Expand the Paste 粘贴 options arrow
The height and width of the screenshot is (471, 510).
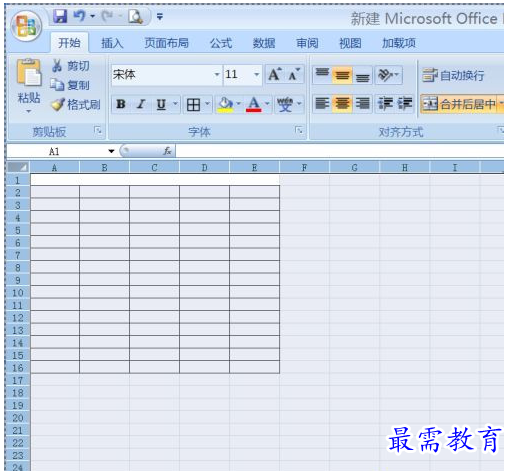pyautogui.click(x=29, y=111)
